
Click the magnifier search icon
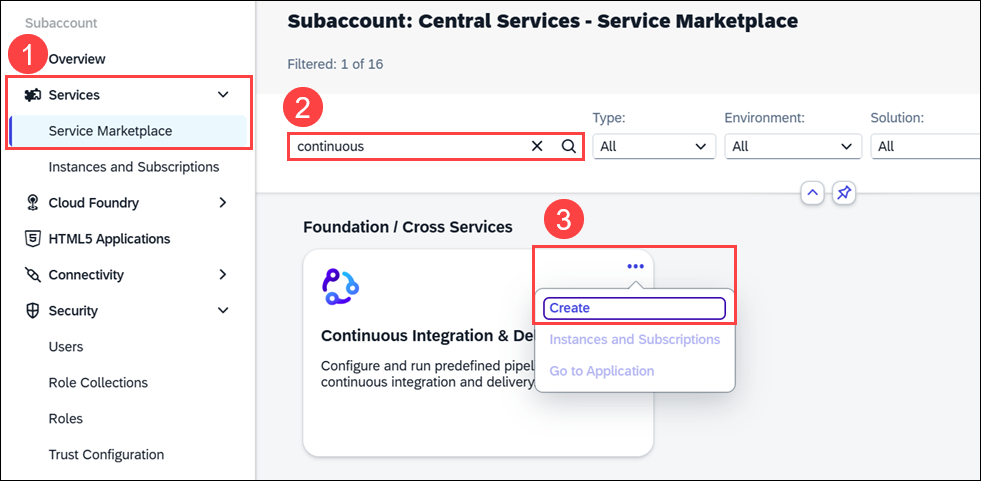tap(568, 146)
